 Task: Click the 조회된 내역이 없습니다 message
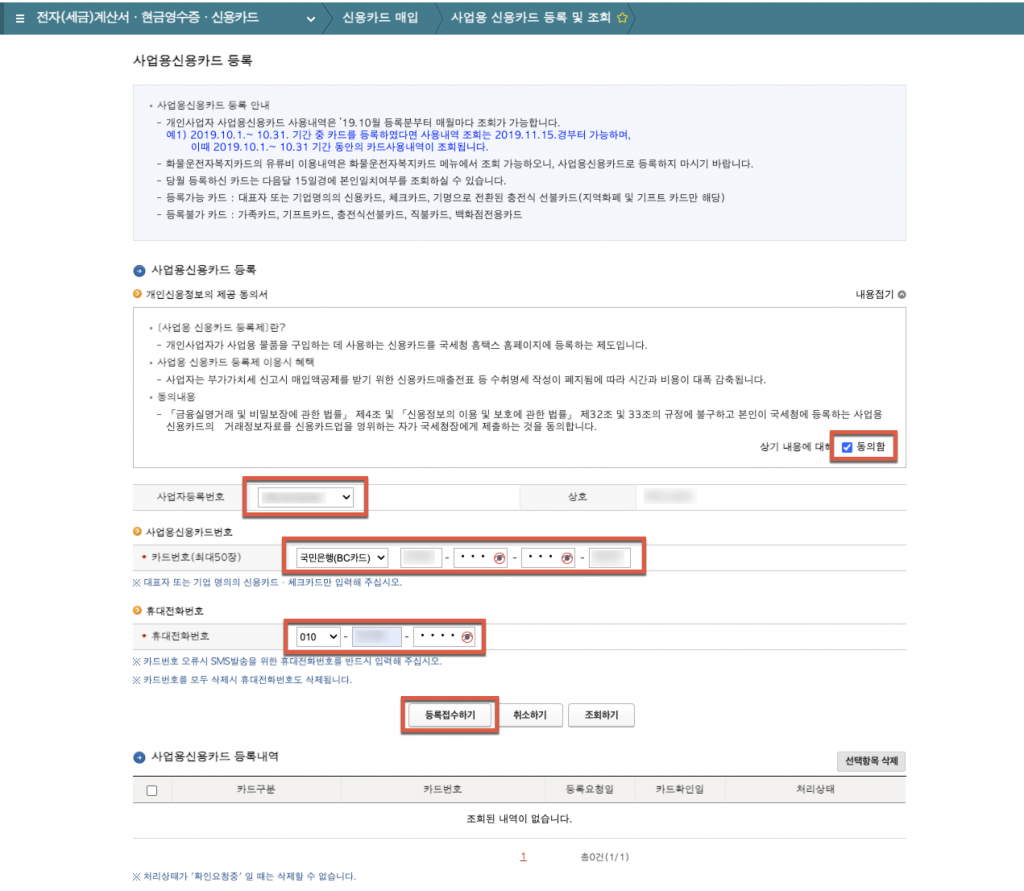pyautogui.click(x=519, y=818)
